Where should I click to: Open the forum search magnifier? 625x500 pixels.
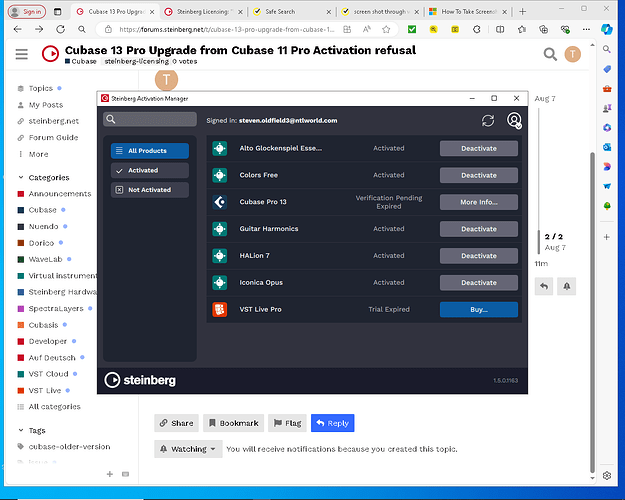[x=550, y=54]
